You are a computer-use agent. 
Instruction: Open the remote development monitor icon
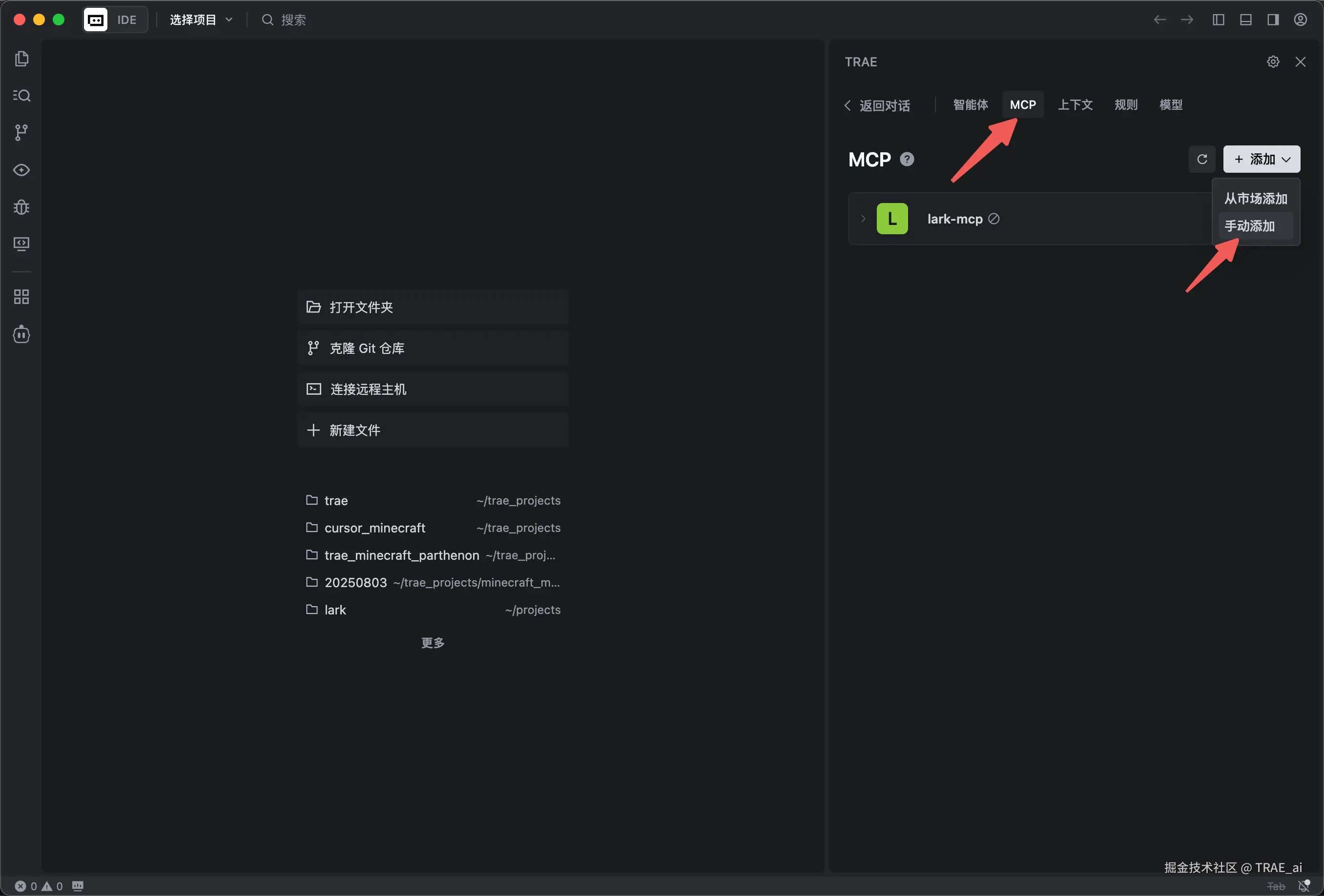[x=21, y=244]
